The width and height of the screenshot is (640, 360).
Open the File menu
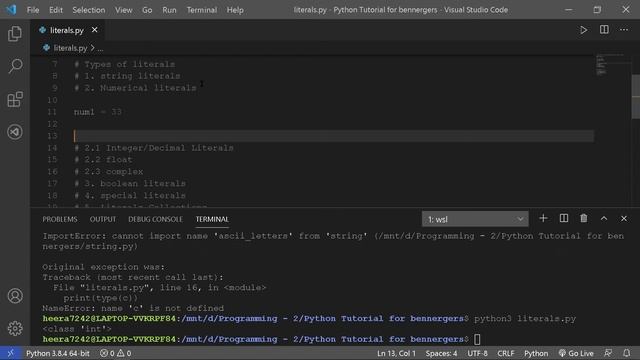click(33, 10)
